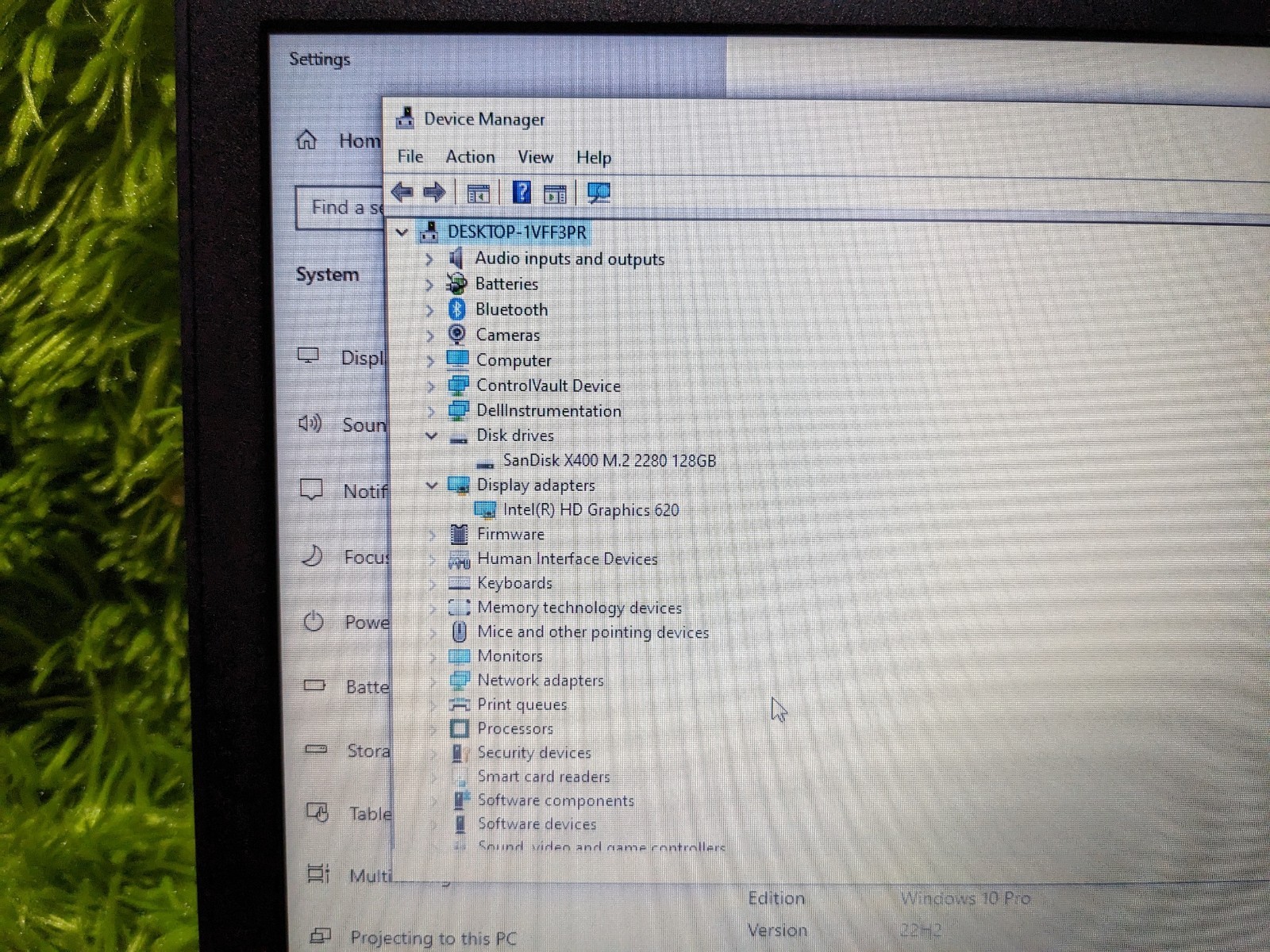Image resolution: width=1270 pixels, height=952 pixels.
Task: Click the Multitasking icon in Settings sidebar
Action: (317, 873)
